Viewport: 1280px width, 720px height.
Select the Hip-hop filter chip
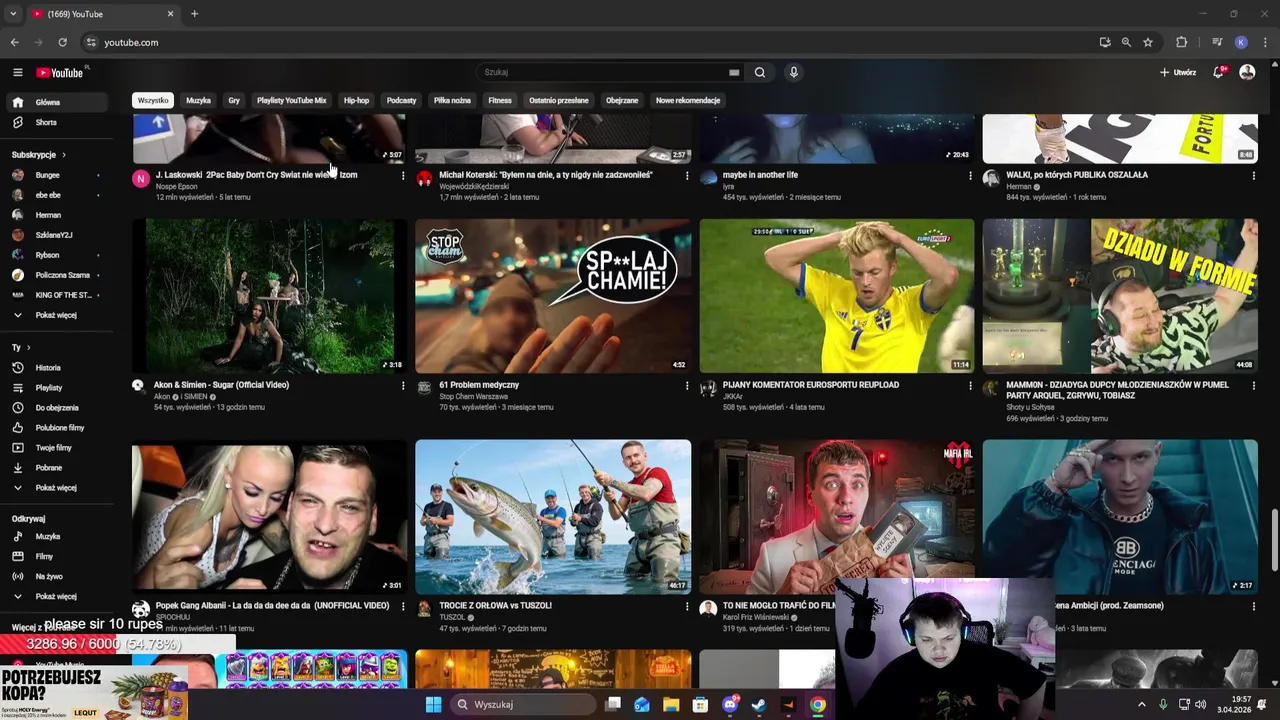[x=356, y=100]
